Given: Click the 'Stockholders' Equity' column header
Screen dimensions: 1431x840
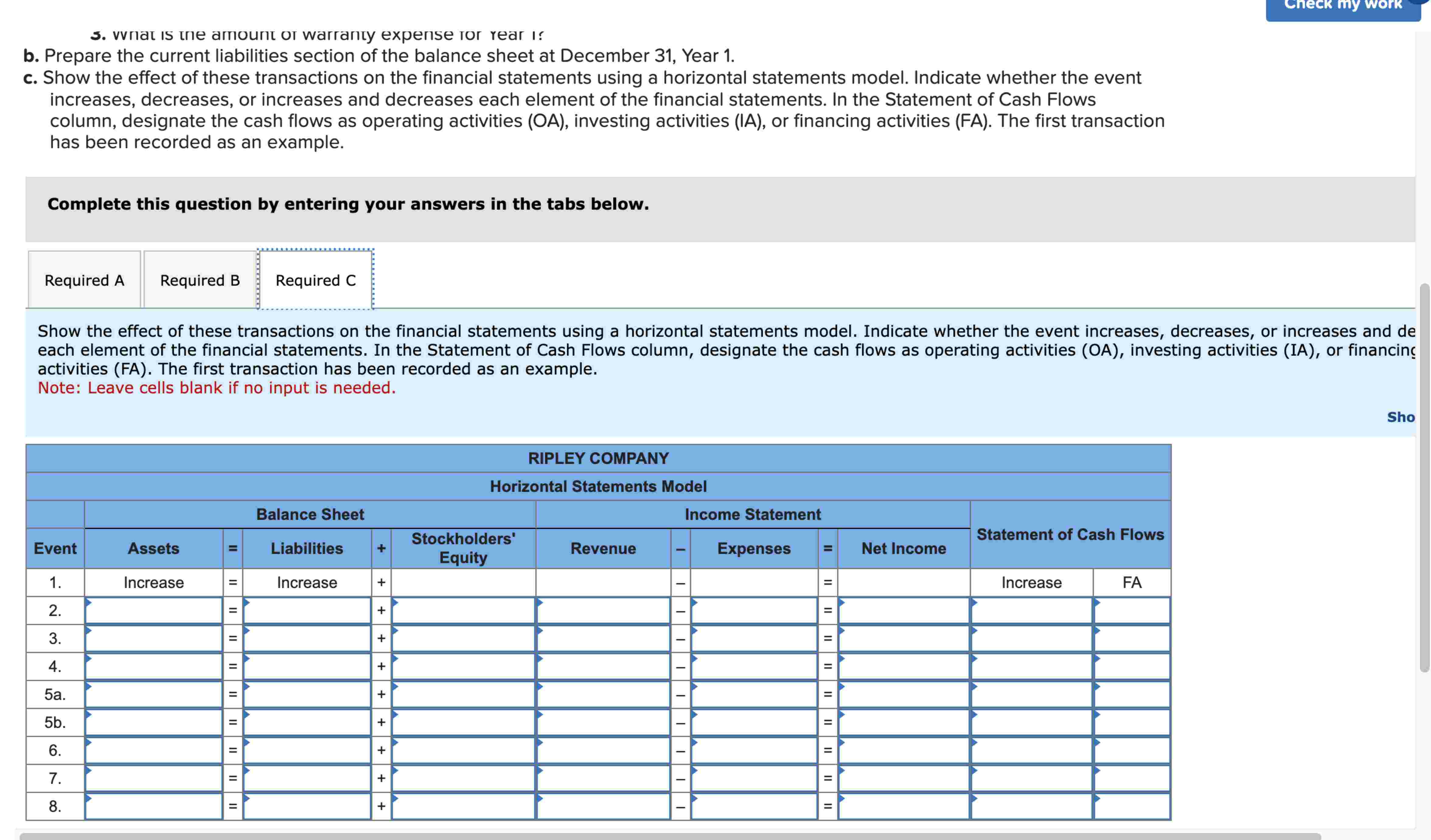Looking at the screenshot, I should (463, 548).
